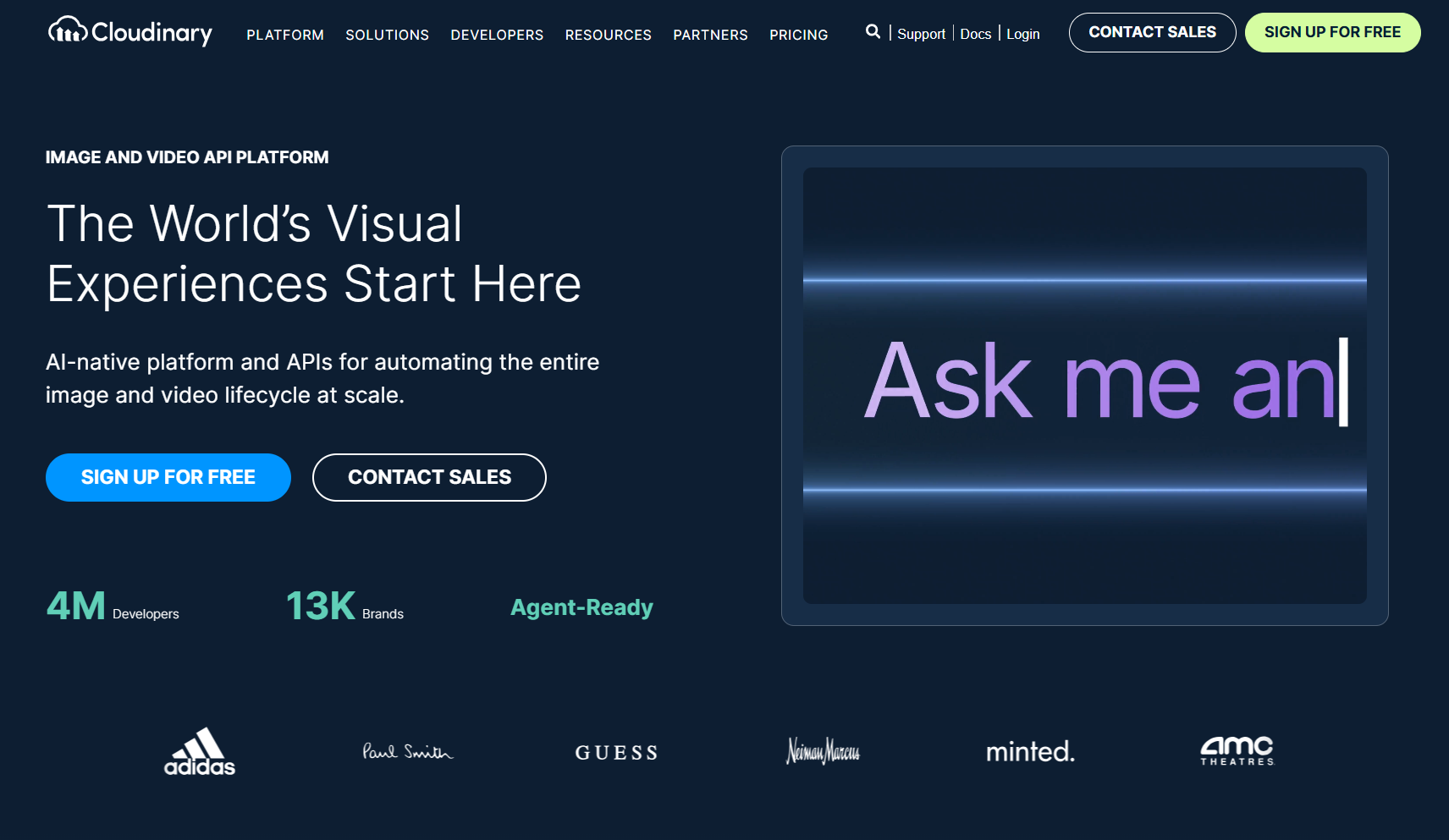1449x840 pixels.
Task: Click the 'Image and Video API Platform' heading
Action: tap(187, 157)
